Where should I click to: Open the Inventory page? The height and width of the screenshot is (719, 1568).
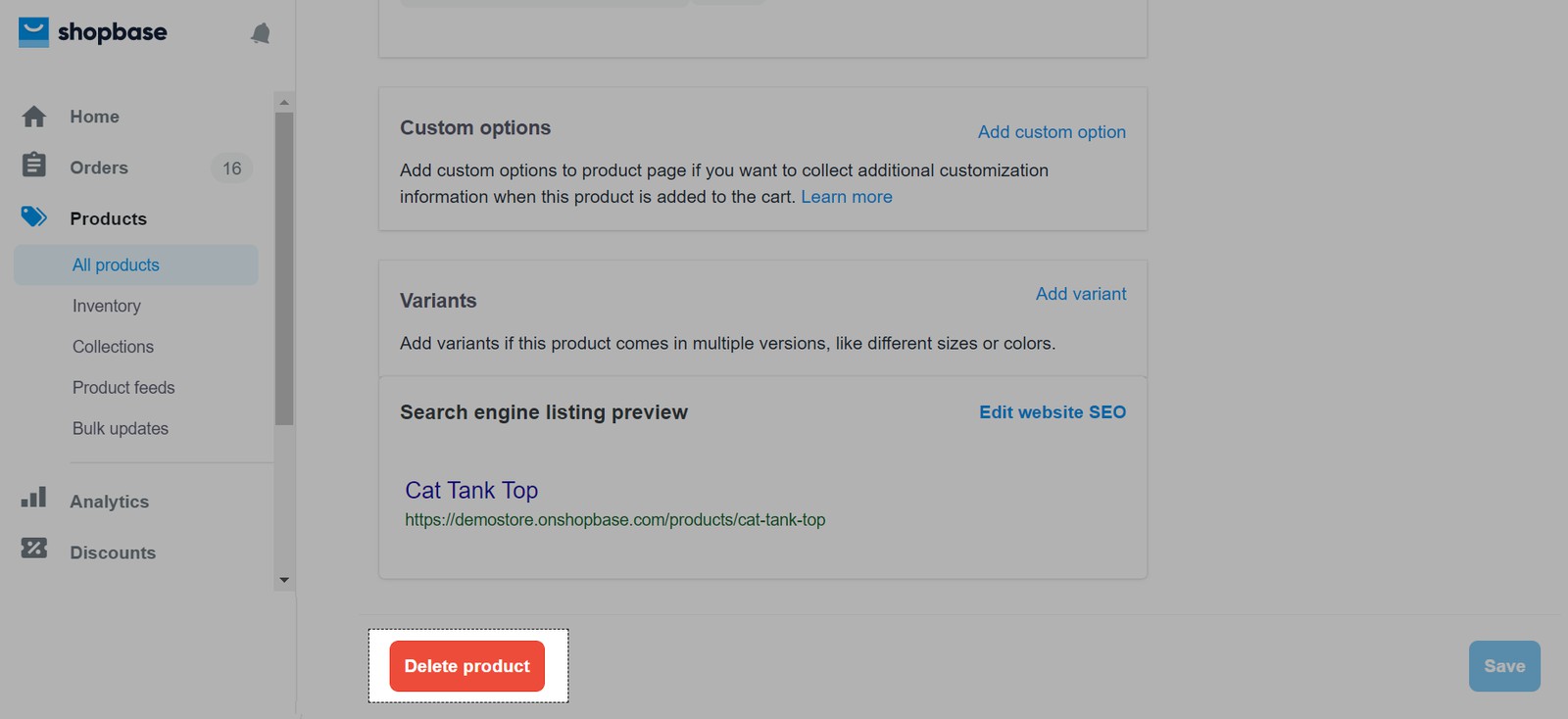point(107,307)
